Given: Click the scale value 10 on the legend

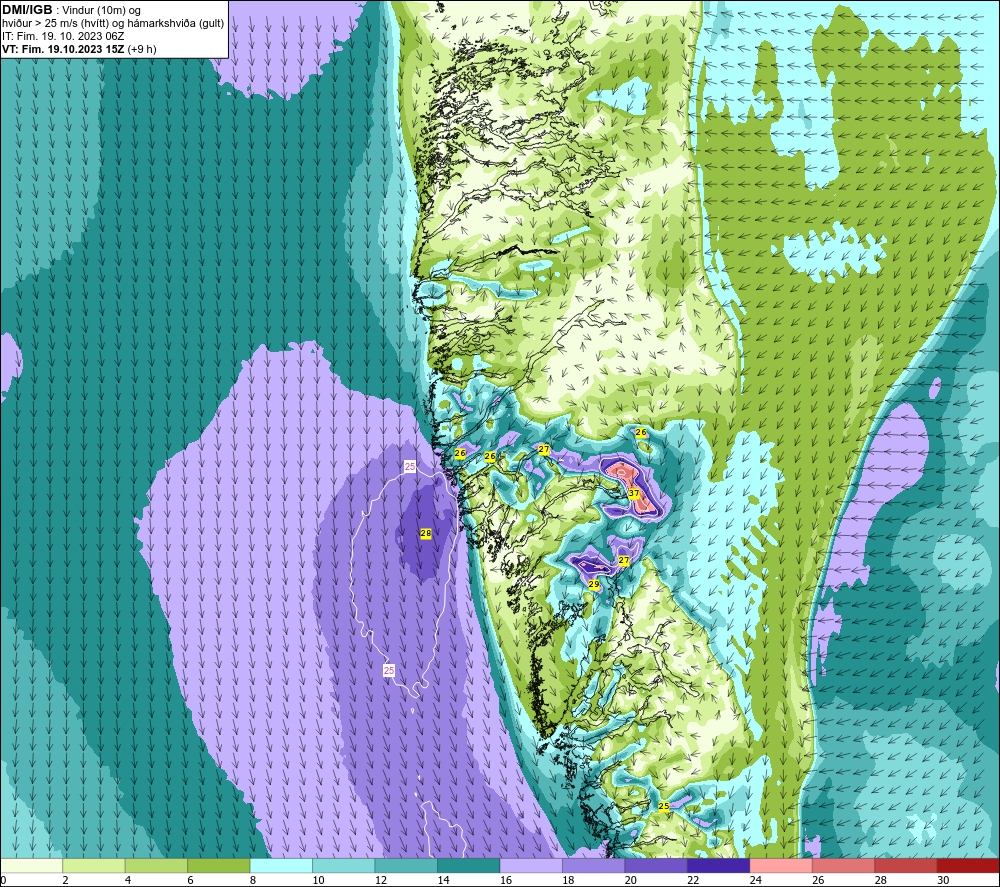Looking at the screenshot, I should 318,880.
